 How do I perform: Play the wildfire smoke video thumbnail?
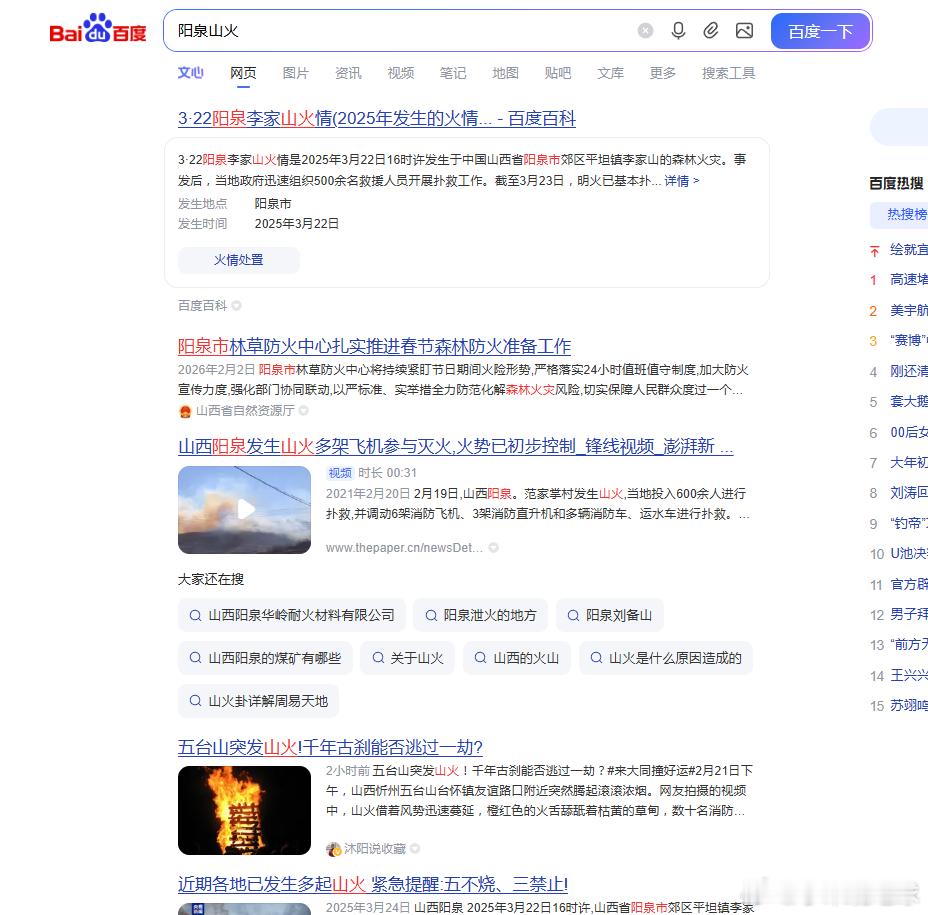244,510
